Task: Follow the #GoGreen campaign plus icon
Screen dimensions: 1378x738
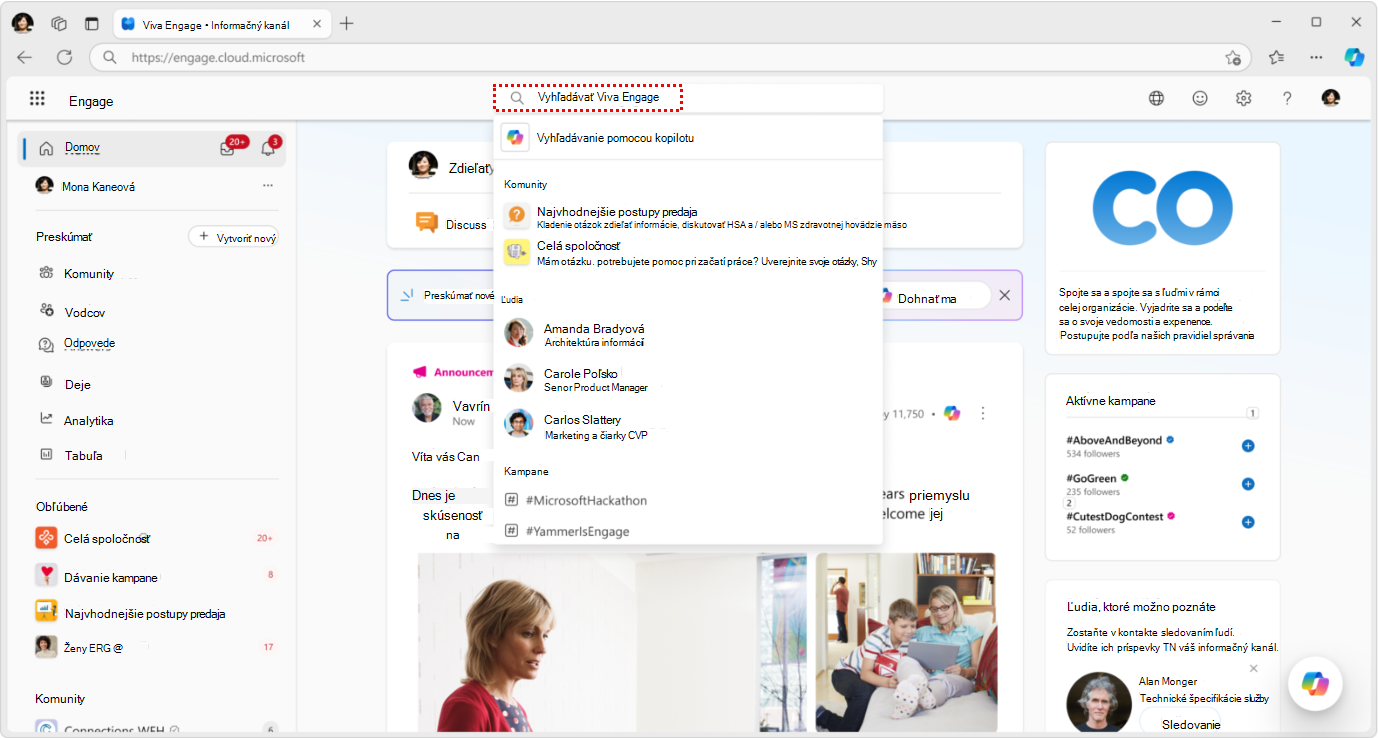Action: click(x=1248, y=484)
